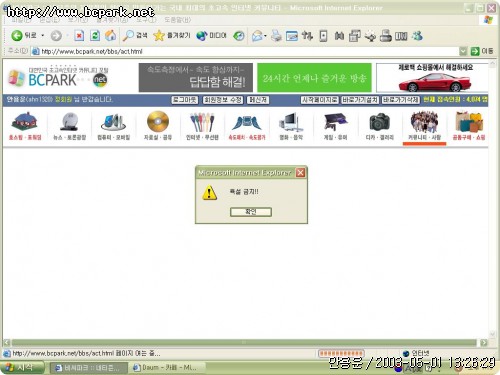Click the address bar URL field
The image size is (500, 375).
coord(245,51)
